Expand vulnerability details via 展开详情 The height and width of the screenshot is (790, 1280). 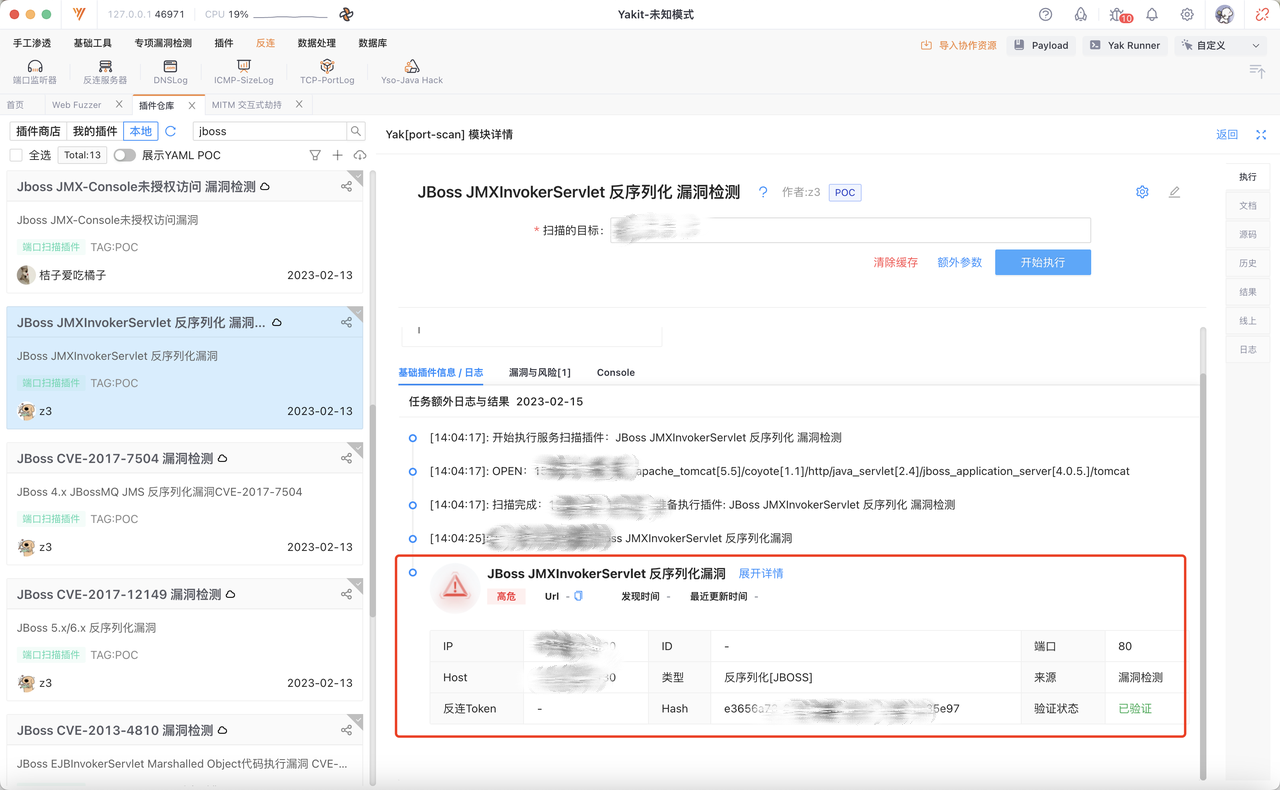click(x=761, y=574)
